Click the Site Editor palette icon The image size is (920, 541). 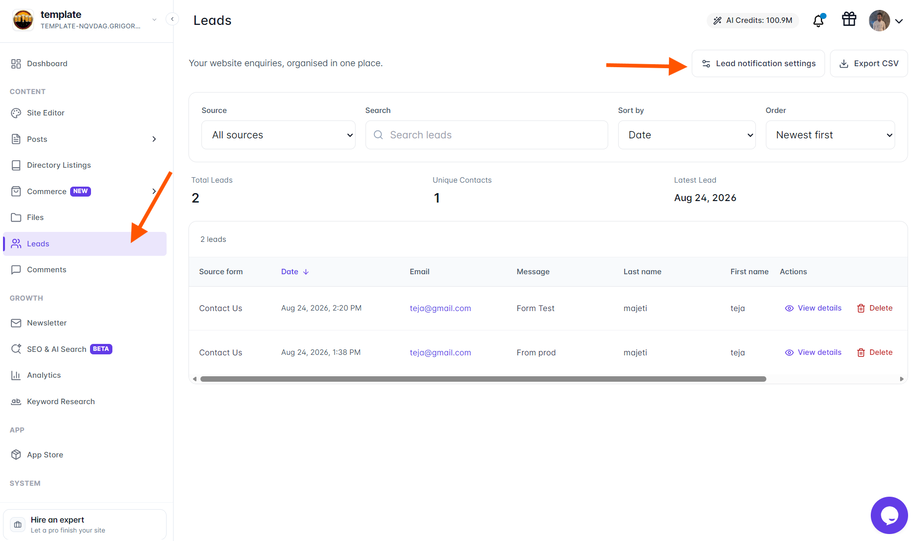point(16,113)
